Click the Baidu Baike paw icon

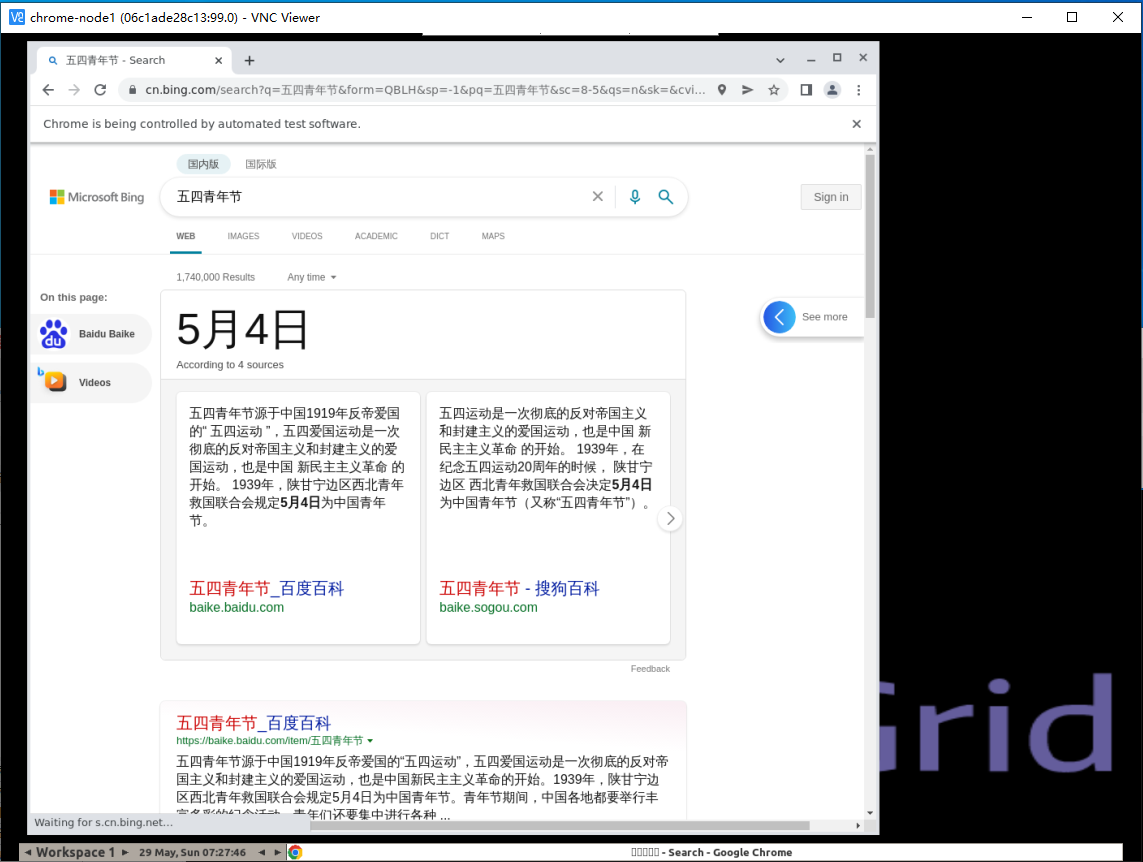click(54, 334)
